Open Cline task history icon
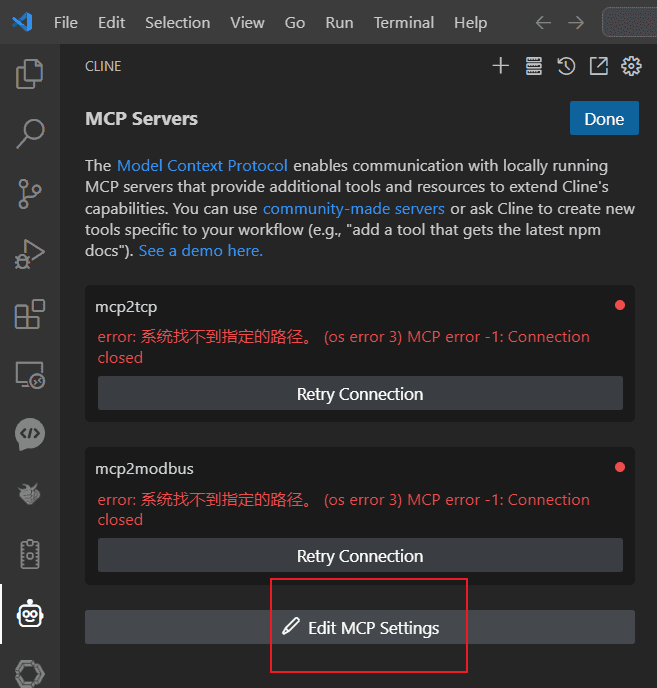Image resolution: width=657 pixels, height=688 pixels. click(566, 66)
